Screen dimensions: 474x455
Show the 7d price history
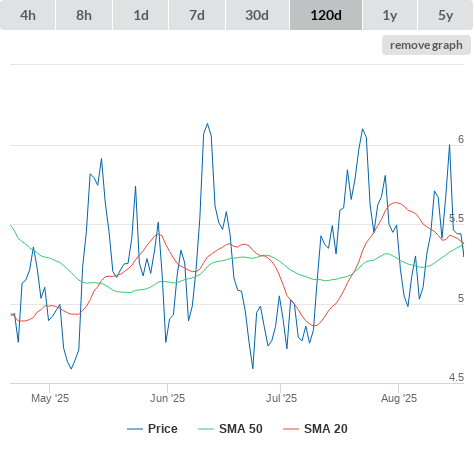pyautogui.click(x=197, y=15)
